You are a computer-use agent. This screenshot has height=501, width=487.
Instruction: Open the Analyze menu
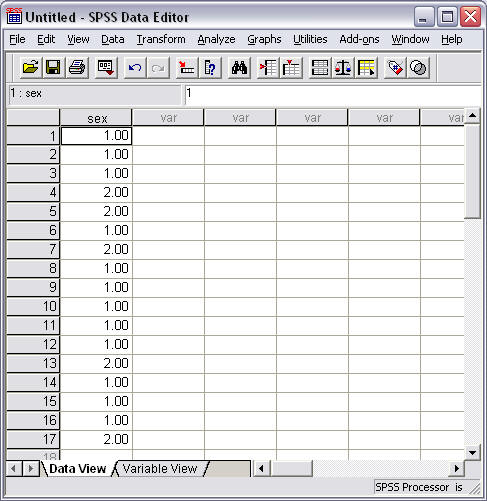pyautogui.click(x=216, y=39)
